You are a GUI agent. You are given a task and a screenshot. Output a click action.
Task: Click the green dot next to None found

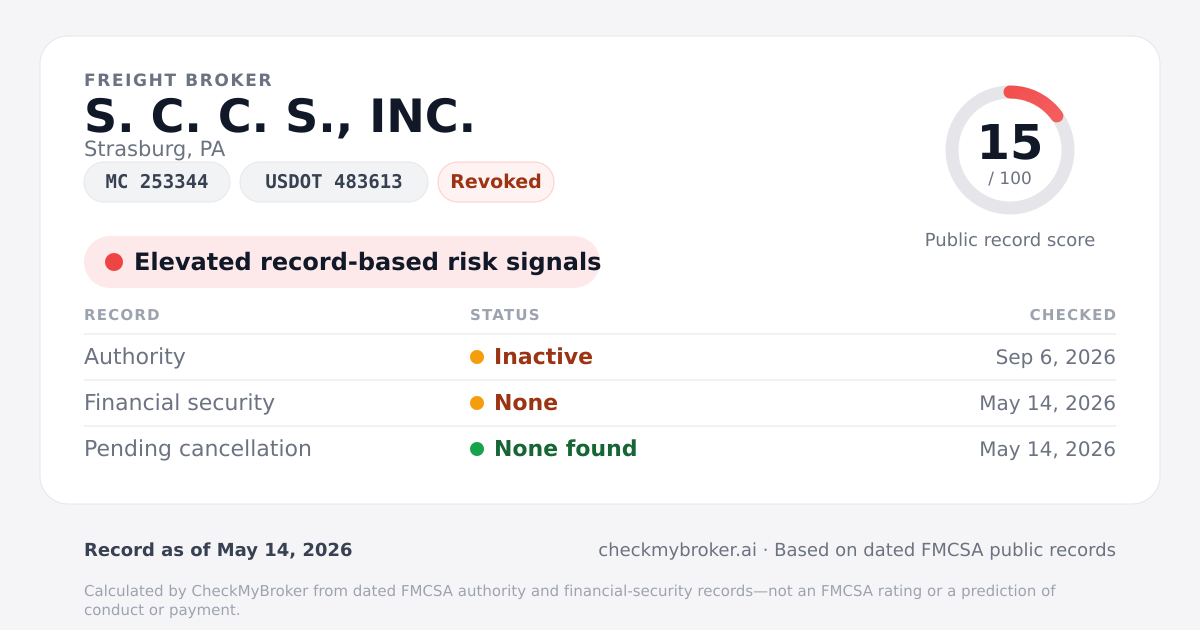coord(477,449)
